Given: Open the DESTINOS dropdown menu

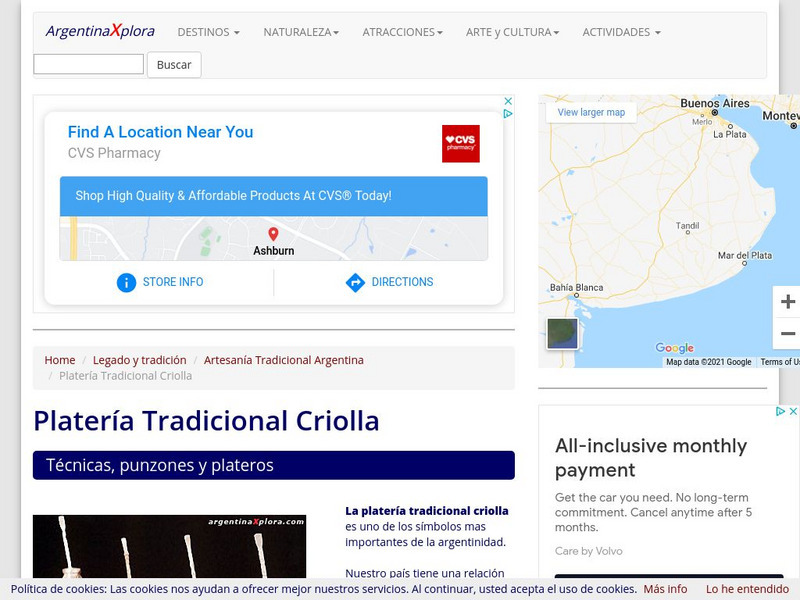Looking at the screenshot, I should pos(208,32).
